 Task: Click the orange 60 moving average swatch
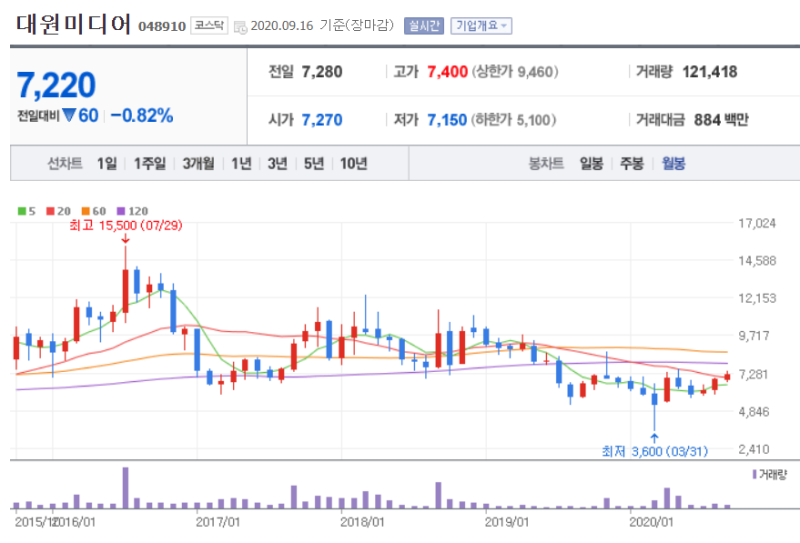coord(86,211)
